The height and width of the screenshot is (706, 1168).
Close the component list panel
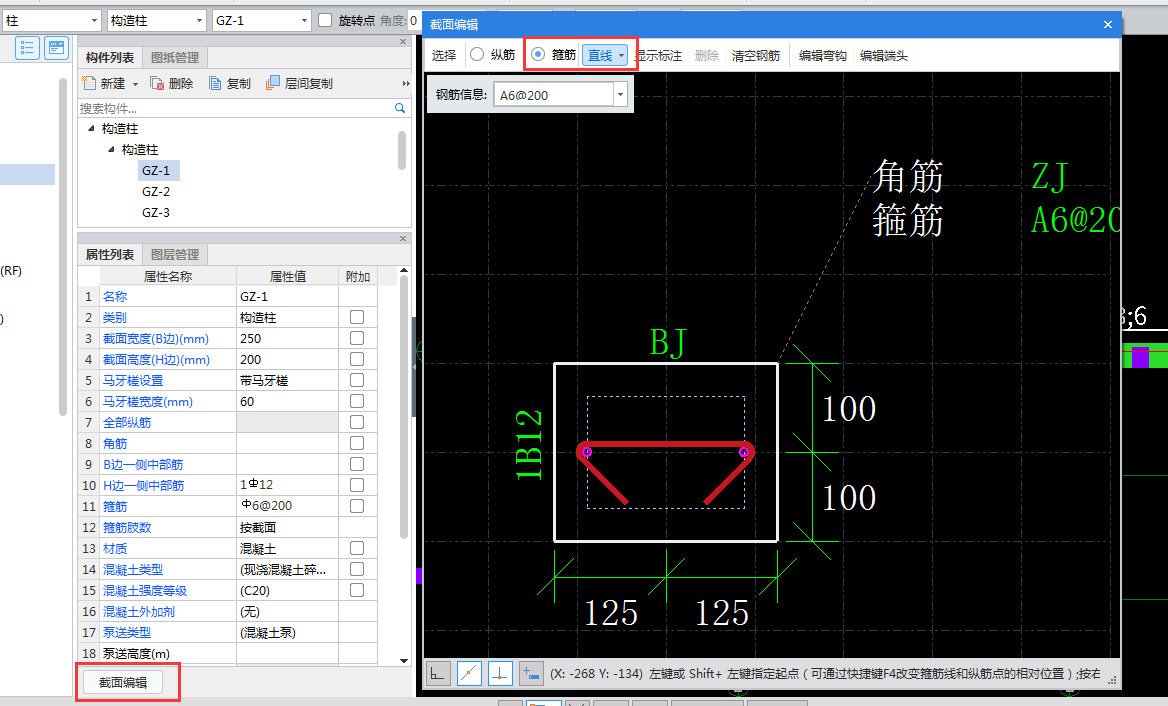[x=403, y=42]
